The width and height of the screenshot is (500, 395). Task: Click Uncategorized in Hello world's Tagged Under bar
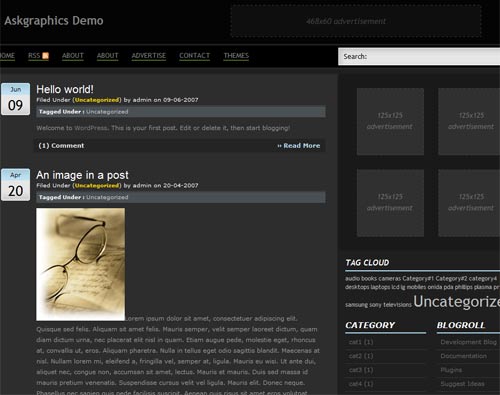pos(107,112)
